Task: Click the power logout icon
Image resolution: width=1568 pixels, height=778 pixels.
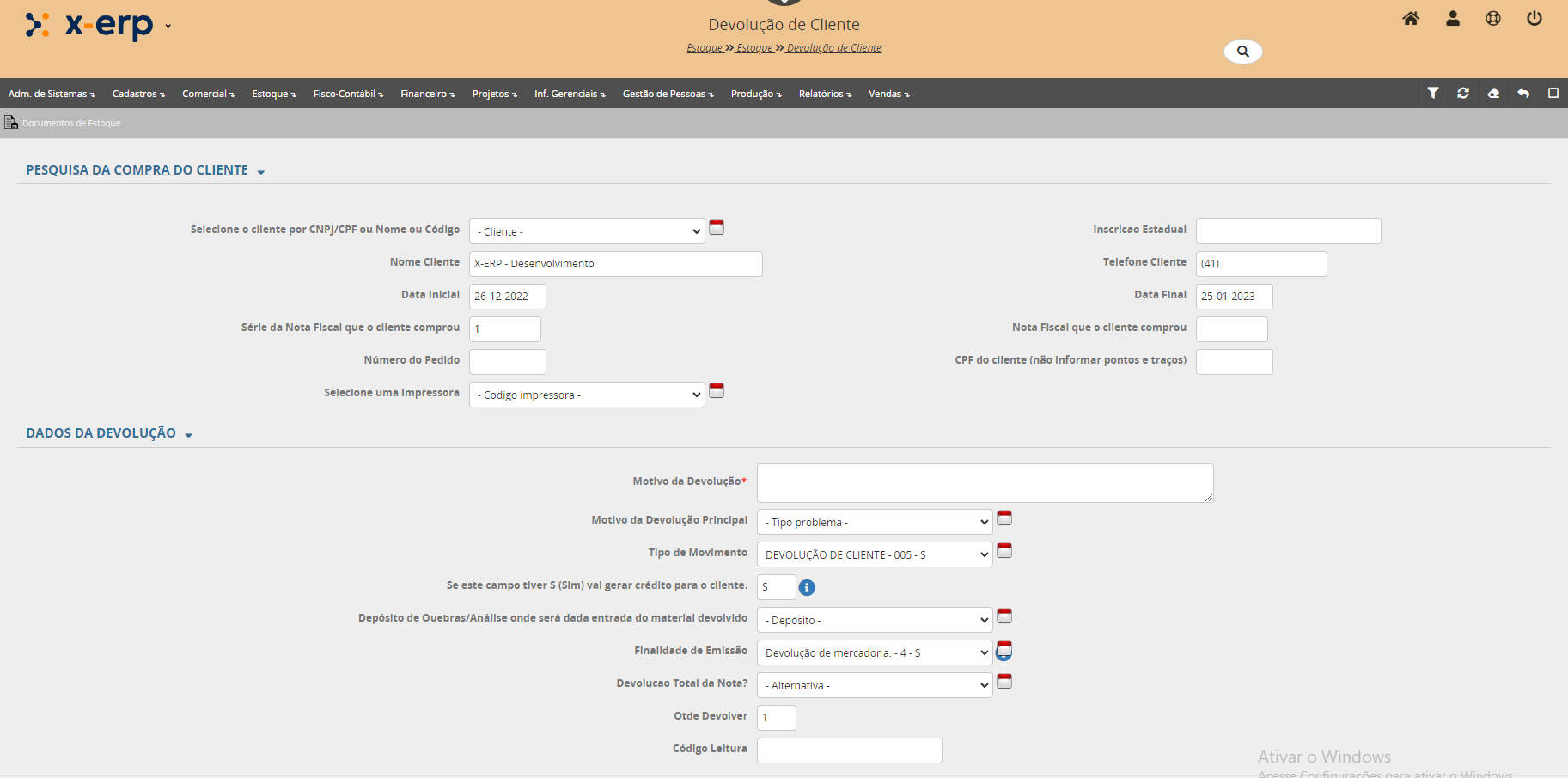Action: [x=1534, y=19]
